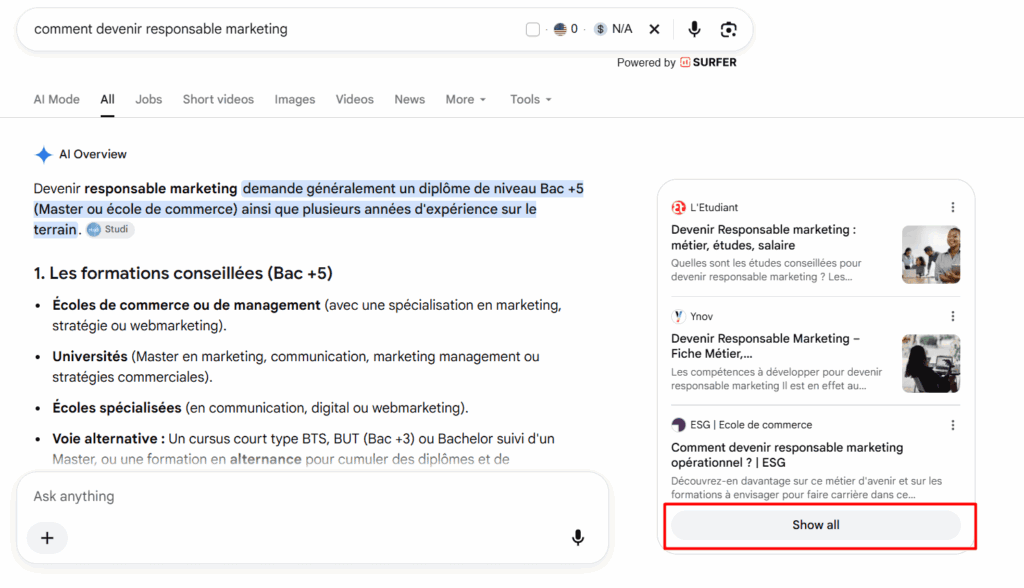Screen dimensions: 1024x588
Task: Open L'Etudiant article Devenir Responsable marketing
Action: (763, 237)
